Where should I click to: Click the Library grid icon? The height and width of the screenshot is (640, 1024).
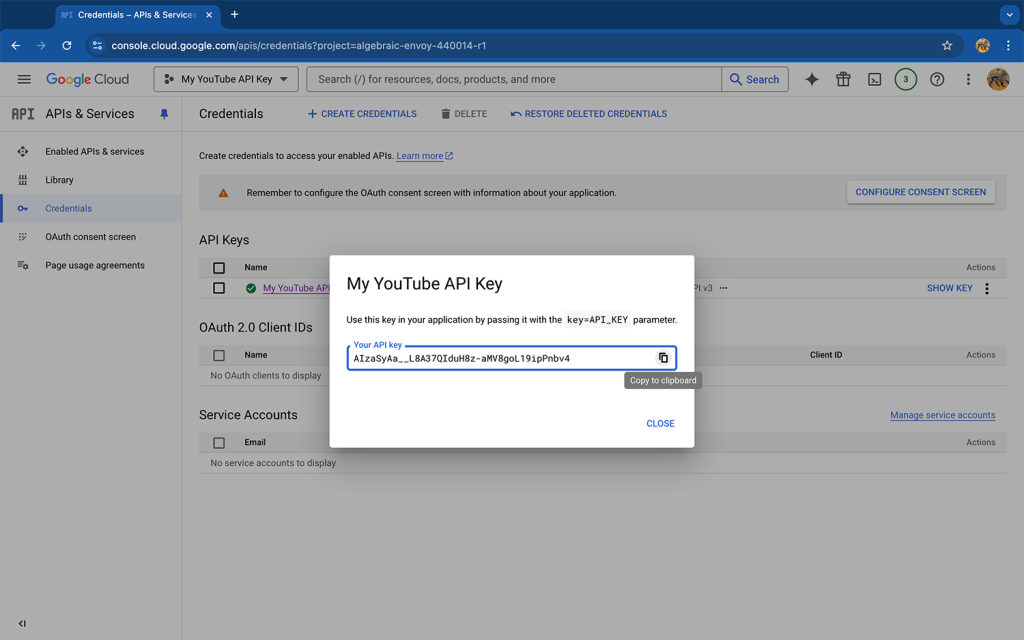23,180
